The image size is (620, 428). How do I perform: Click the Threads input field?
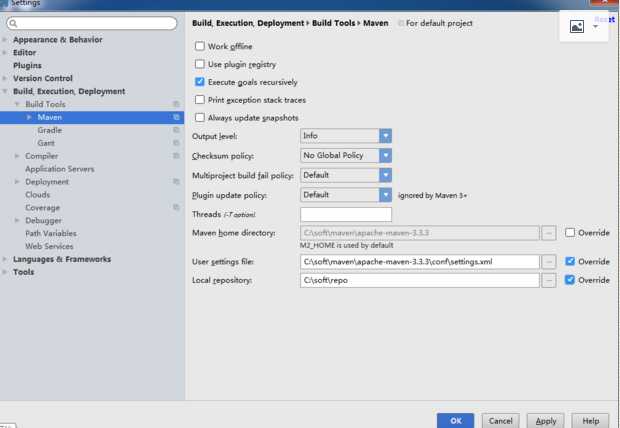(346, 214)
